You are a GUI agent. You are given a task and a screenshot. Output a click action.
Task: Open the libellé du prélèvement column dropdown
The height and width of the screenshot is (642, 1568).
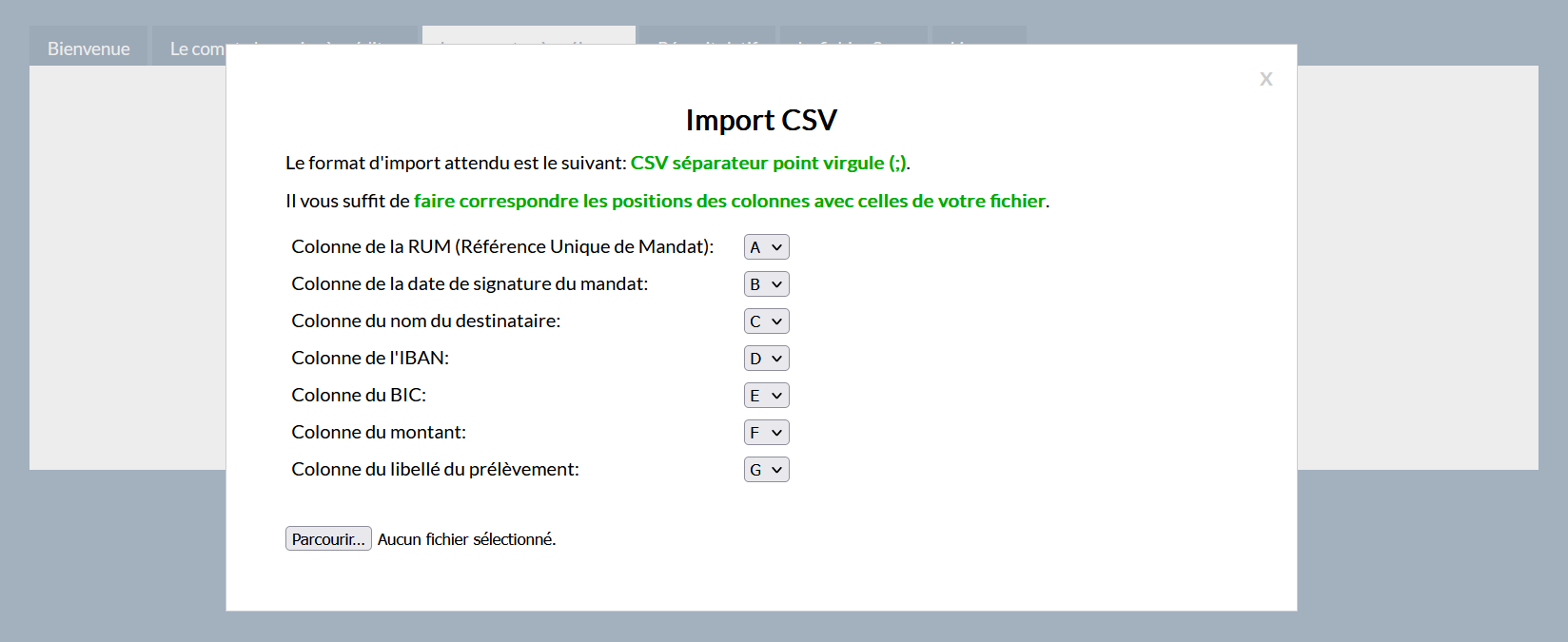click(766, 470)
